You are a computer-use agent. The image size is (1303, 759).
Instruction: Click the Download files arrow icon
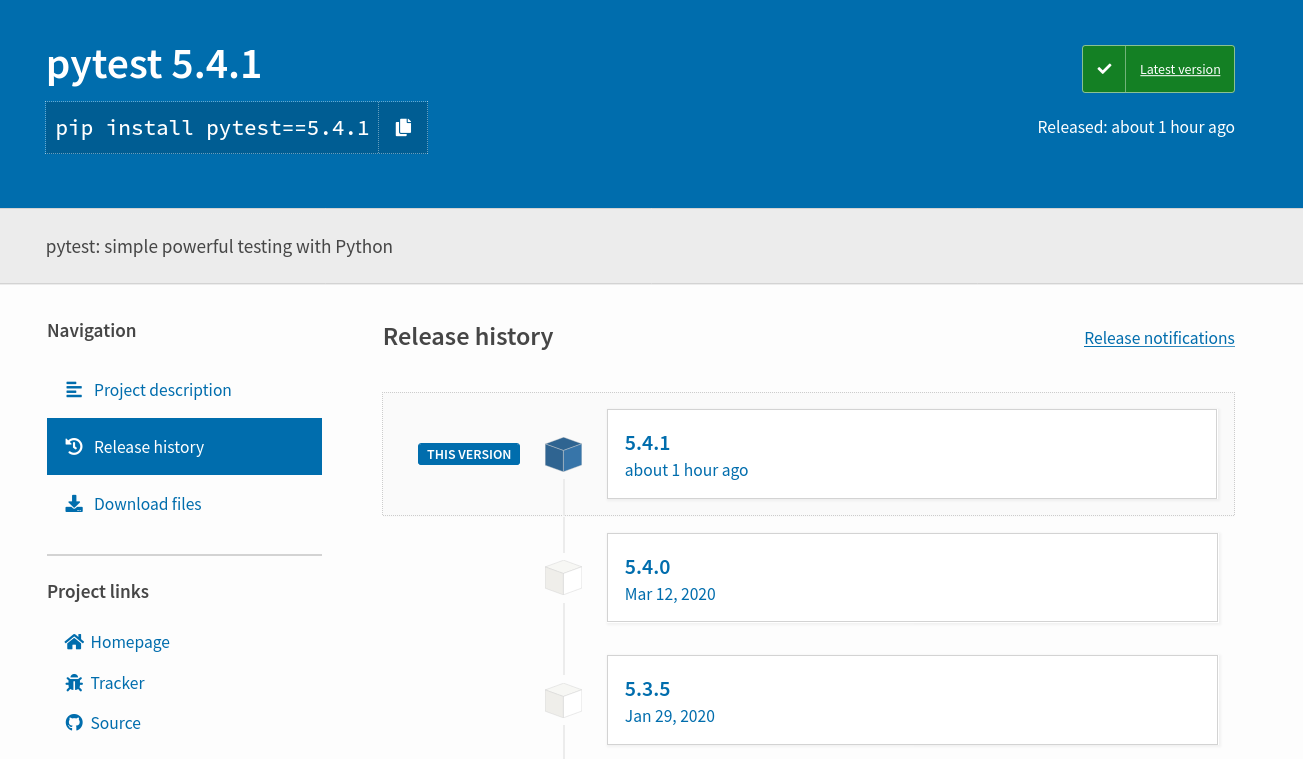coord(74,504)
